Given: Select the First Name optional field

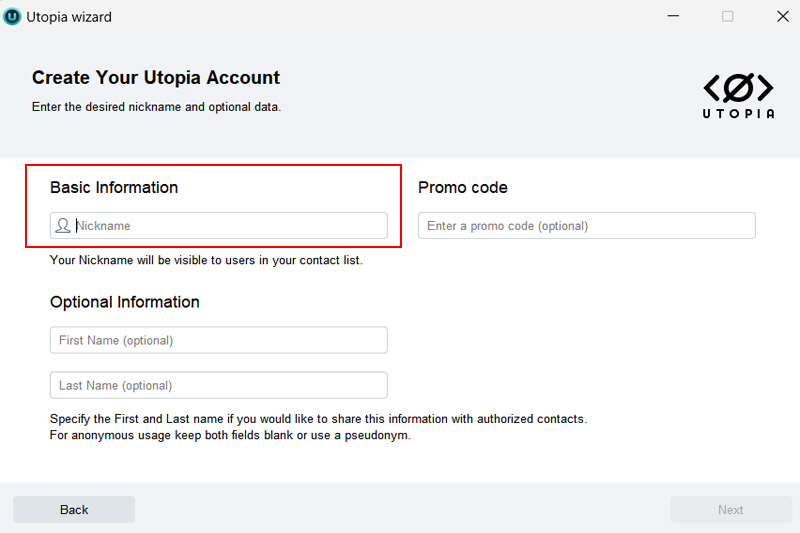Looking at the screenshot, I should (218, 340).
